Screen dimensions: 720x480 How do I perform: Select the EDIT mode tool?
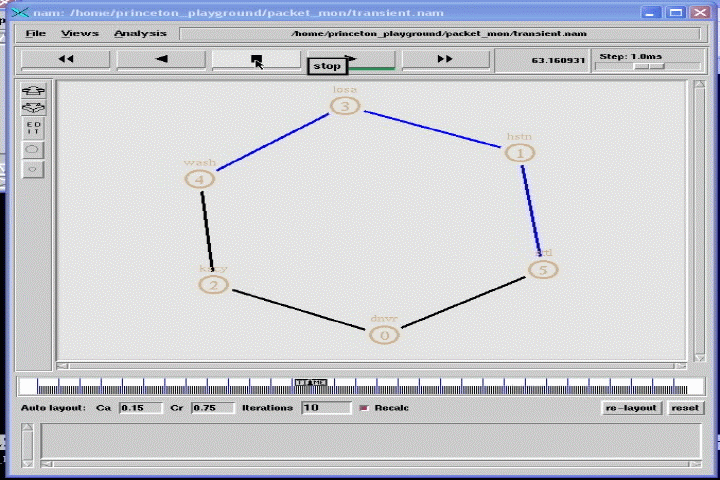[x=34, y=128]
